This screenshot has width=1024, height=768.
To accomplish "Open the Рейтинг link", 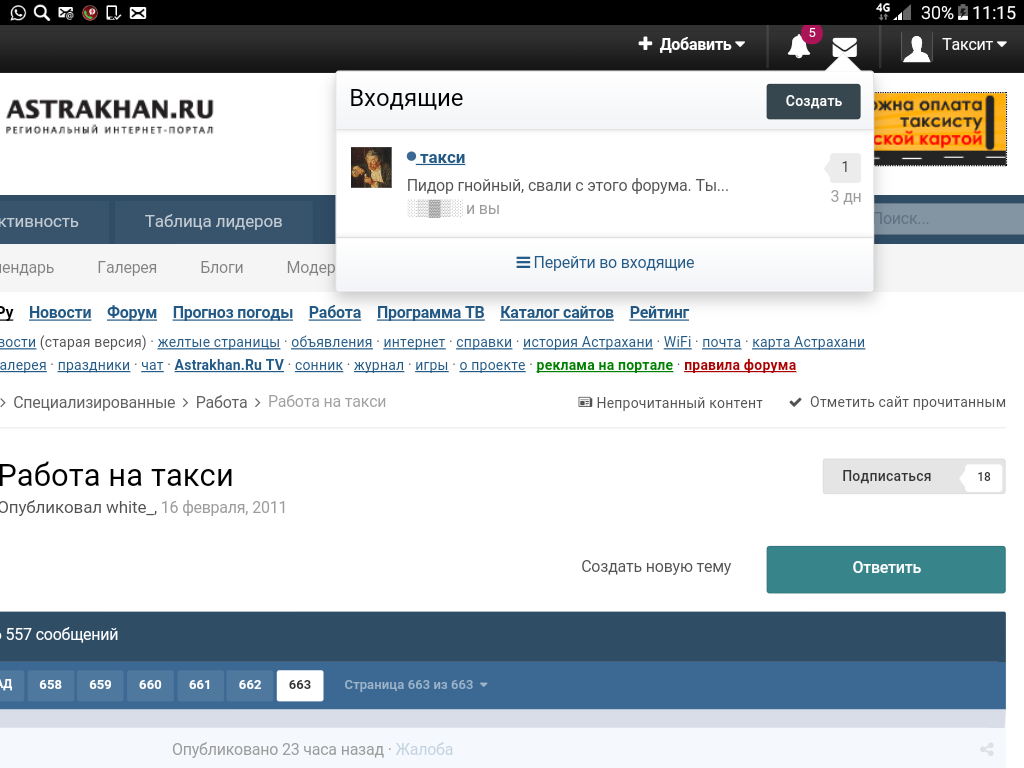I will (659, 313).
